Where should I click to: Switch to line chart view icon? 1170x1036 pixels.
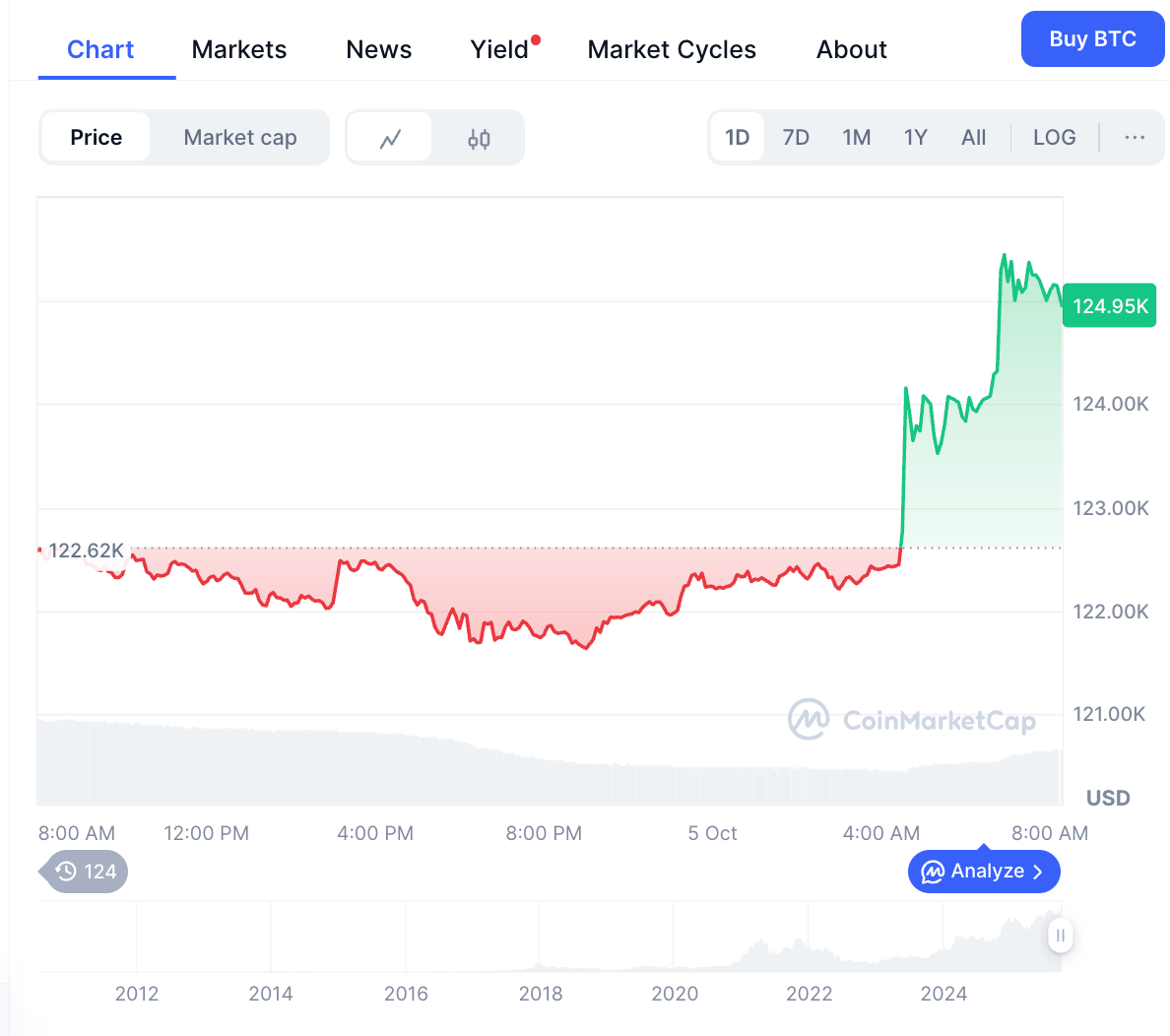click(390, 138)
